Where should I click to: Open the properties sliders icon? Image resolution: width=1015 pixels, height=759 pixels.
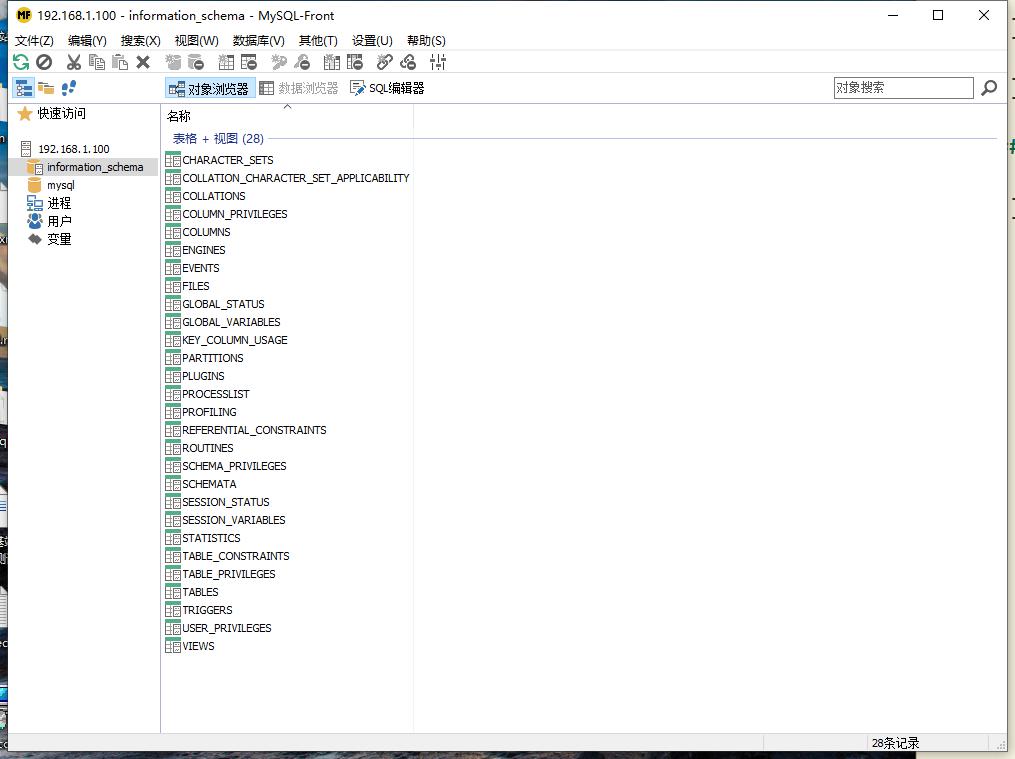[x=438, y=62]
